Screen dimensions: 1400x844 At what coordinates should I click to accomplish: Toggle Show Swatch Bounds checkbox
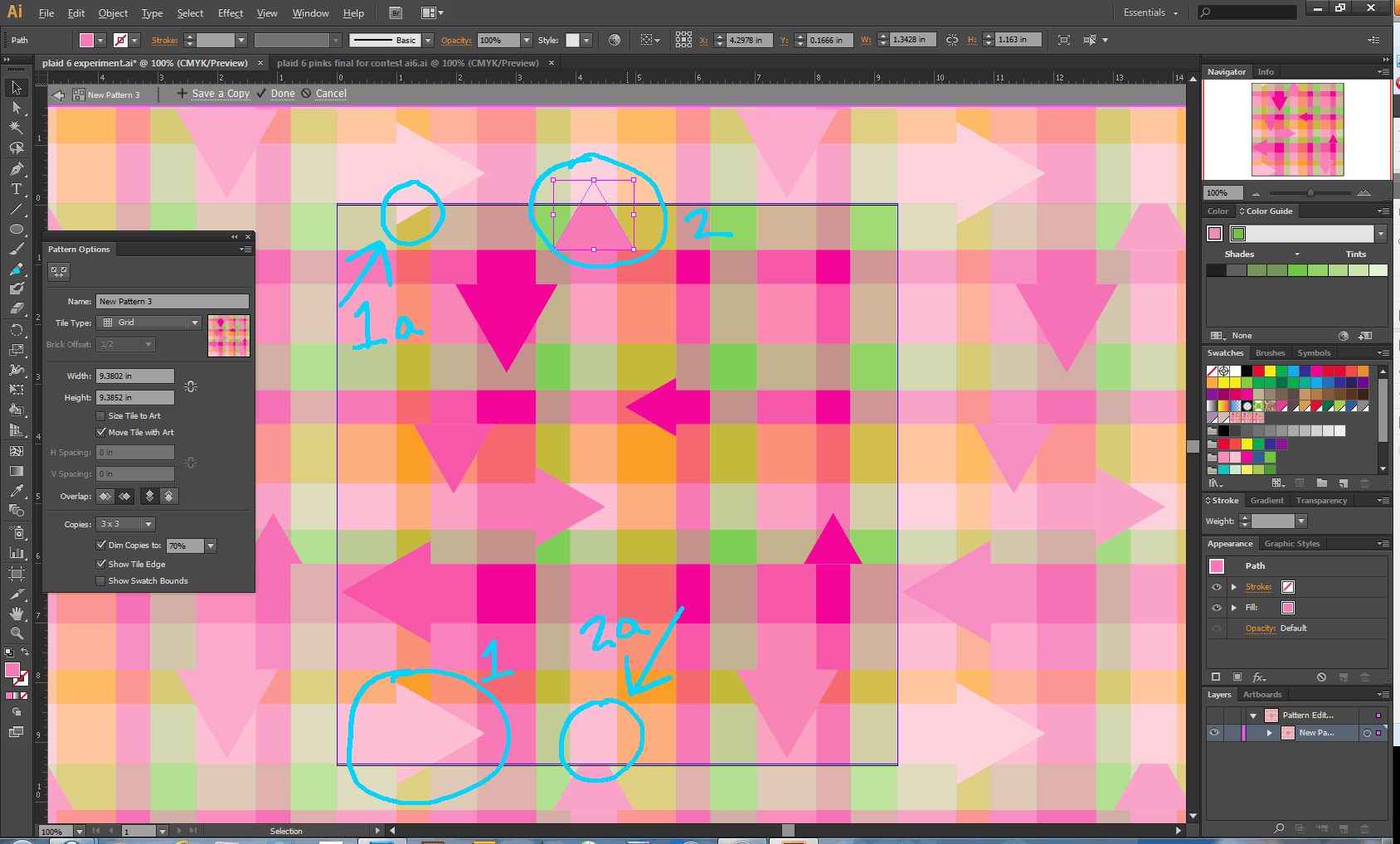(101, 581)
